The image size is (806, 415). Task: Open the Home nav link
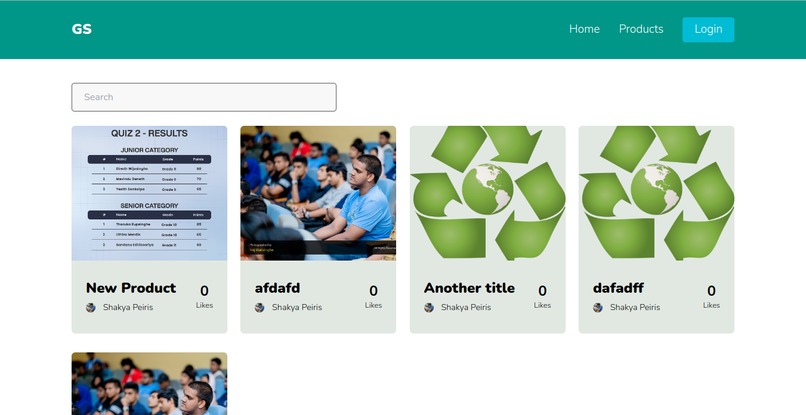[x=584, y=29]
